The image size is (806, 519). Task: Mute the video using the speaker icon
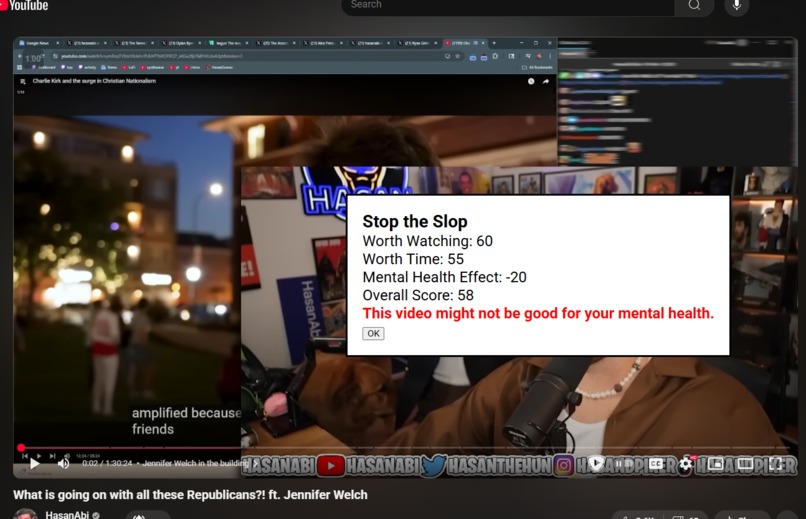click(64, 464)
